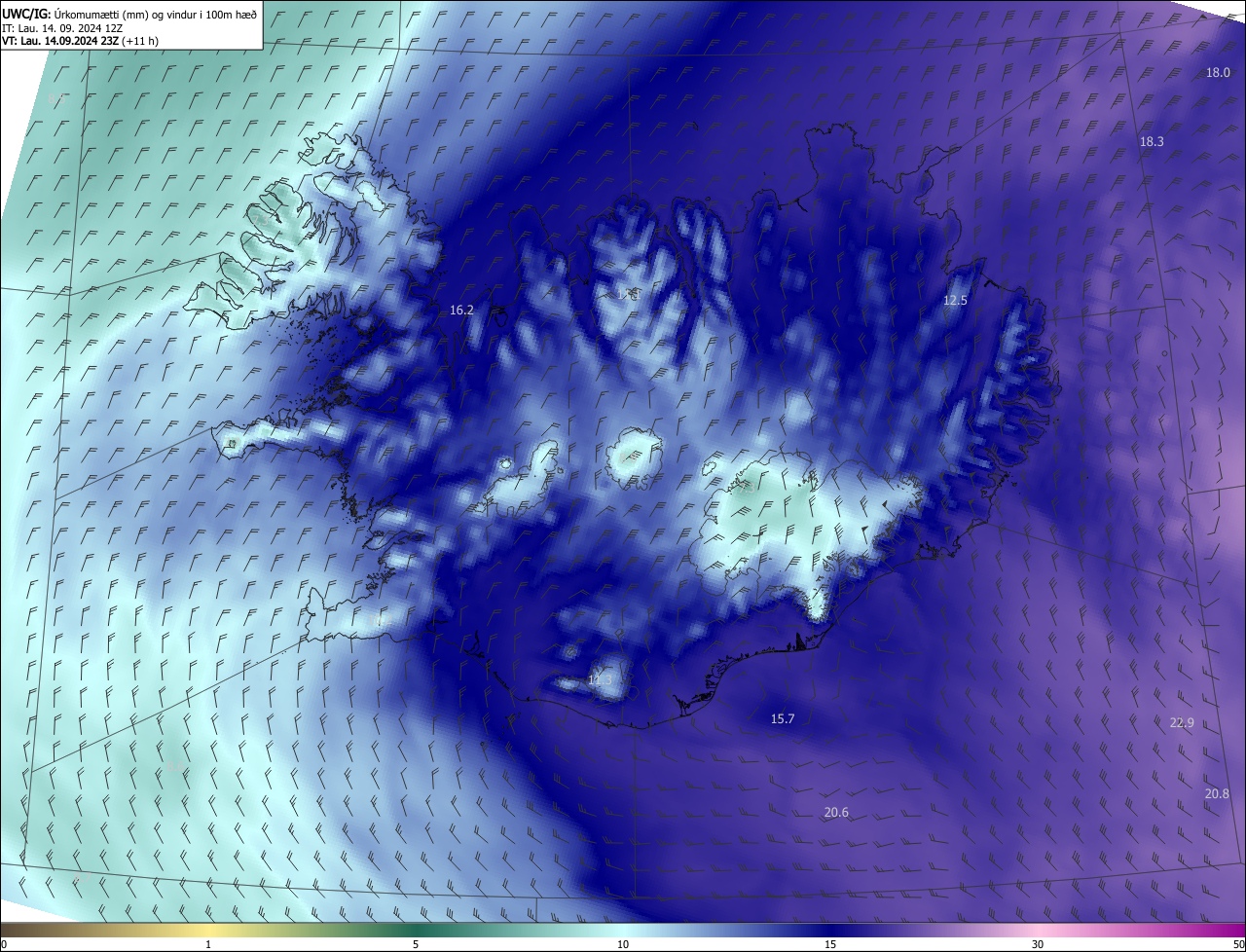Image resolution: width=1246 pixels, height=952 pixels.
Task: Click the map value label 20.8
Action: point(1217,794)
